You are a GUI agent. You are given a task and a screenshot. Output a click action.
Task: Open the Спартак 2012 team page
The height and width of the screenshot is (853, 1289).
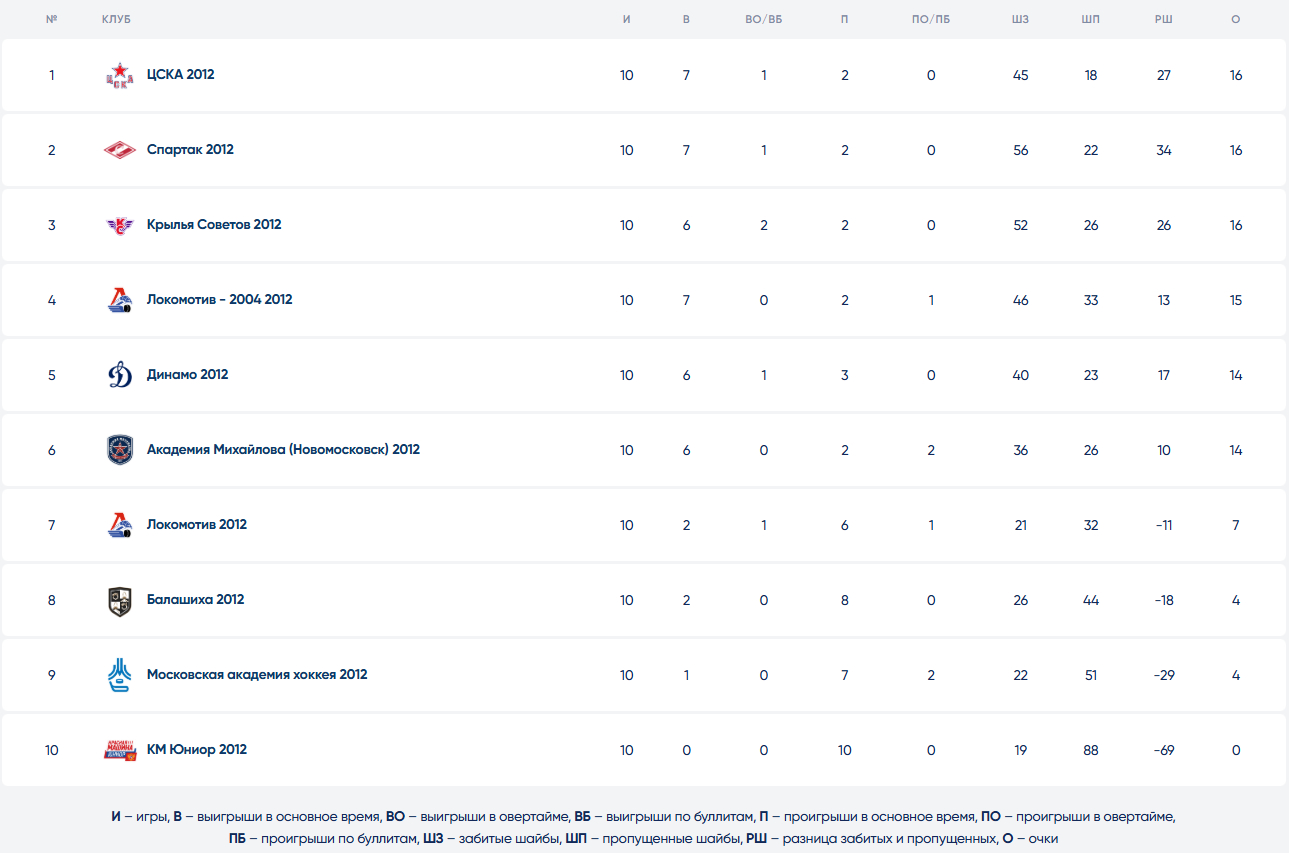pos(190,150)
